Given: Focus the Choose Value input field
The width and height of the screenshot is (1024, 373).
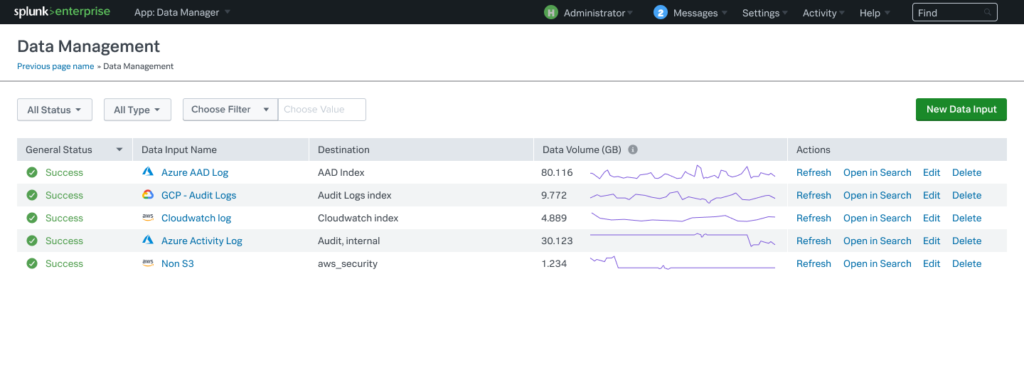Looking at the screenshot, I should (322, 110).
